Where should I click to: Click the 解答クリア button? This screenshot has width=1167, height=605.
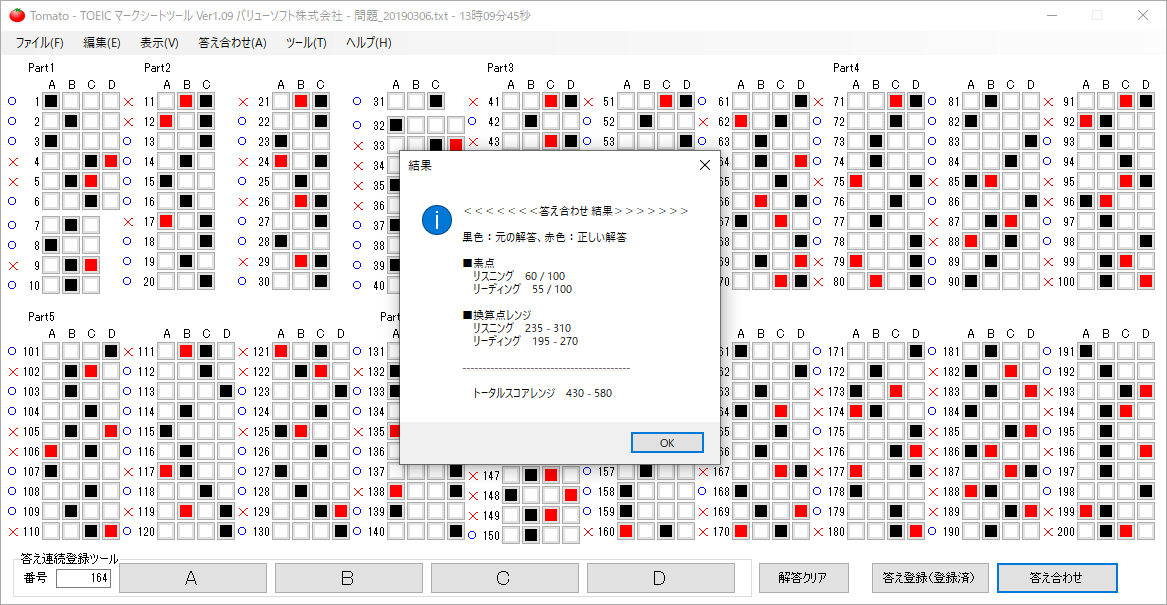click(x=804, y=577)
